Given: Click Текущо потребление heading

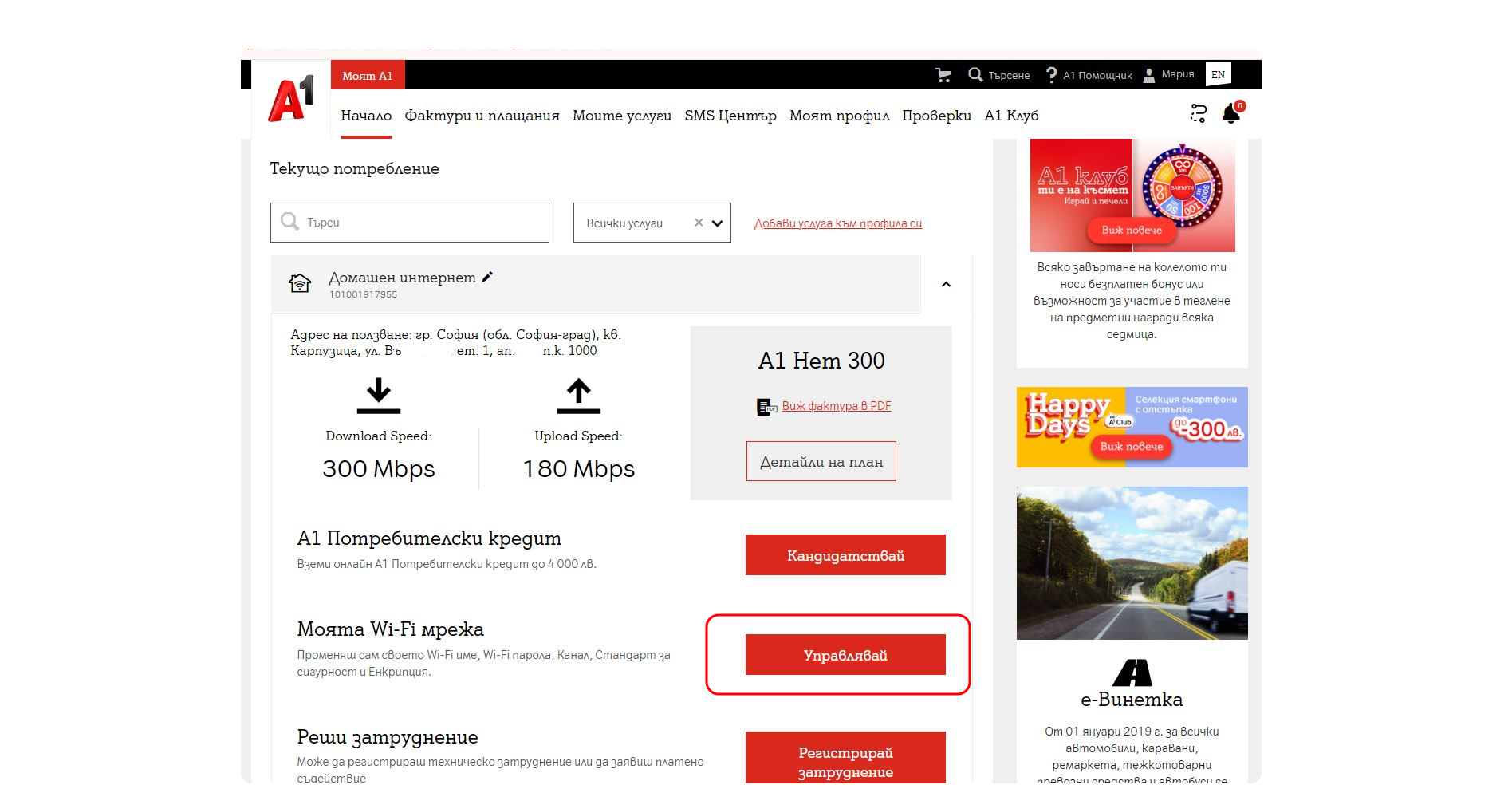Looking at the screenshot, I should 354,169.
